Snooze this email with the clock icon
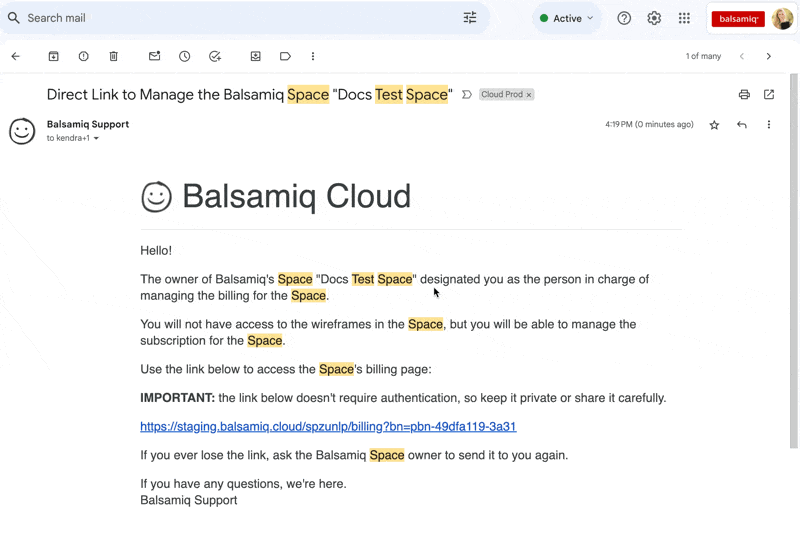This screenshot has height=538, width=800. point(185,57)
